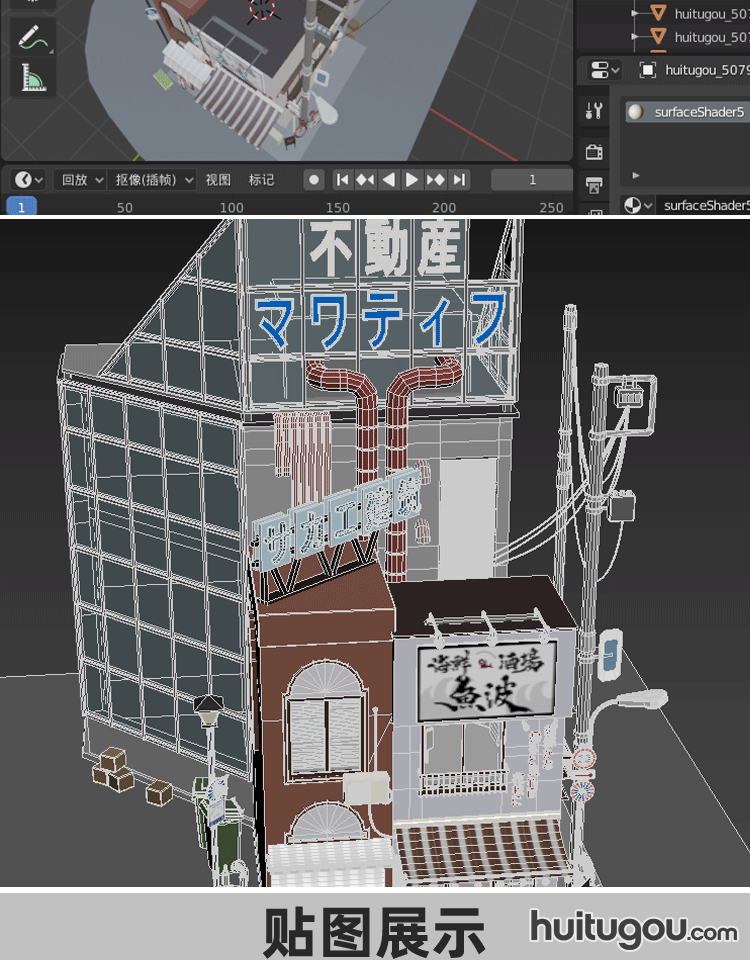Jump to previous keyframe
Viewport: 750px width, 960px height.
pos(365,180)
